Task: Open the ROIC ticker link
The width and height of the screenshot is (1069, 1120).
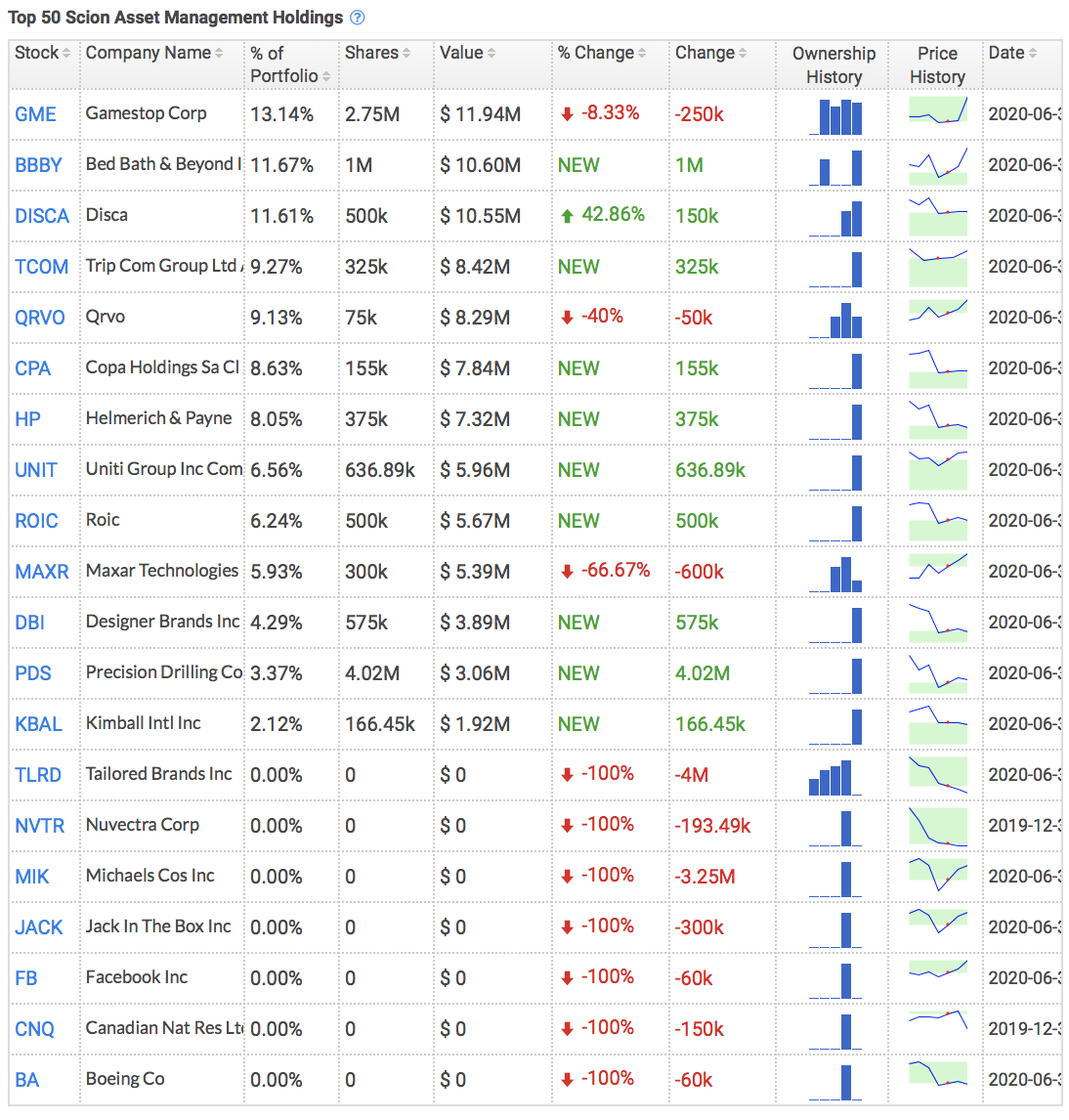Action: click(x=37, y=521)
